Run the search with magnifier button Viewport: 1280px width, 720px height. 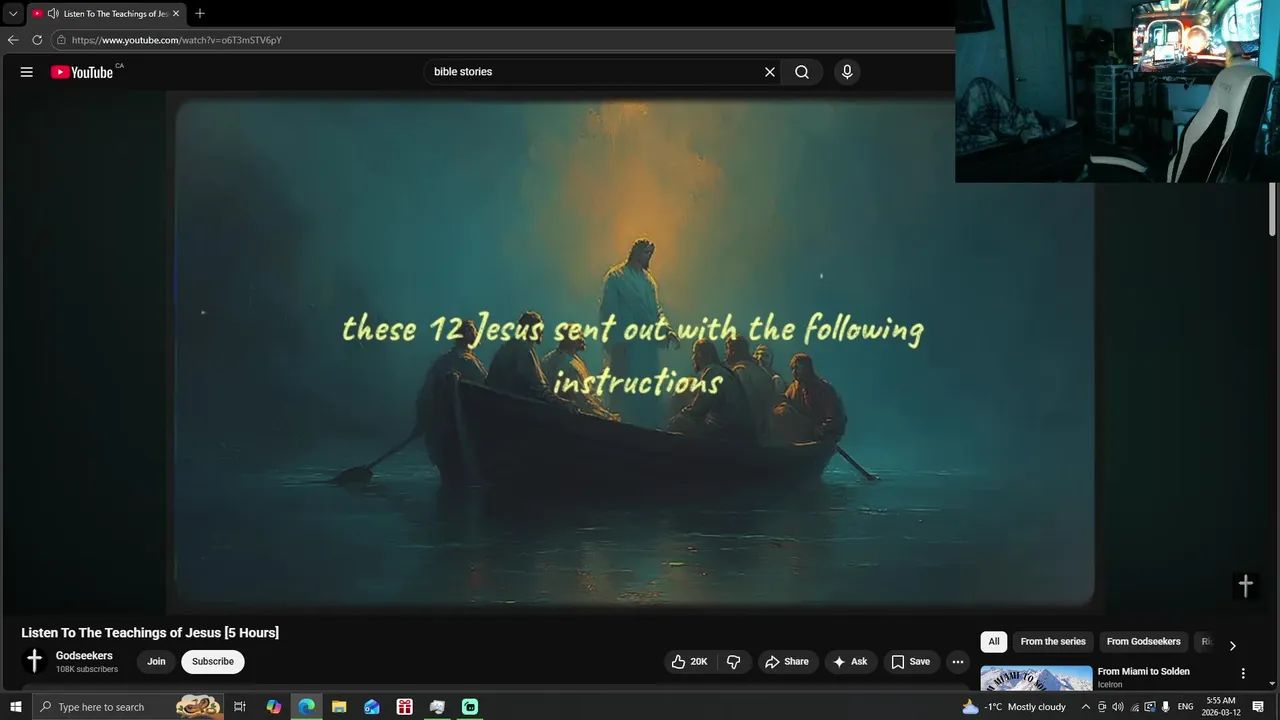coord(802,72)
